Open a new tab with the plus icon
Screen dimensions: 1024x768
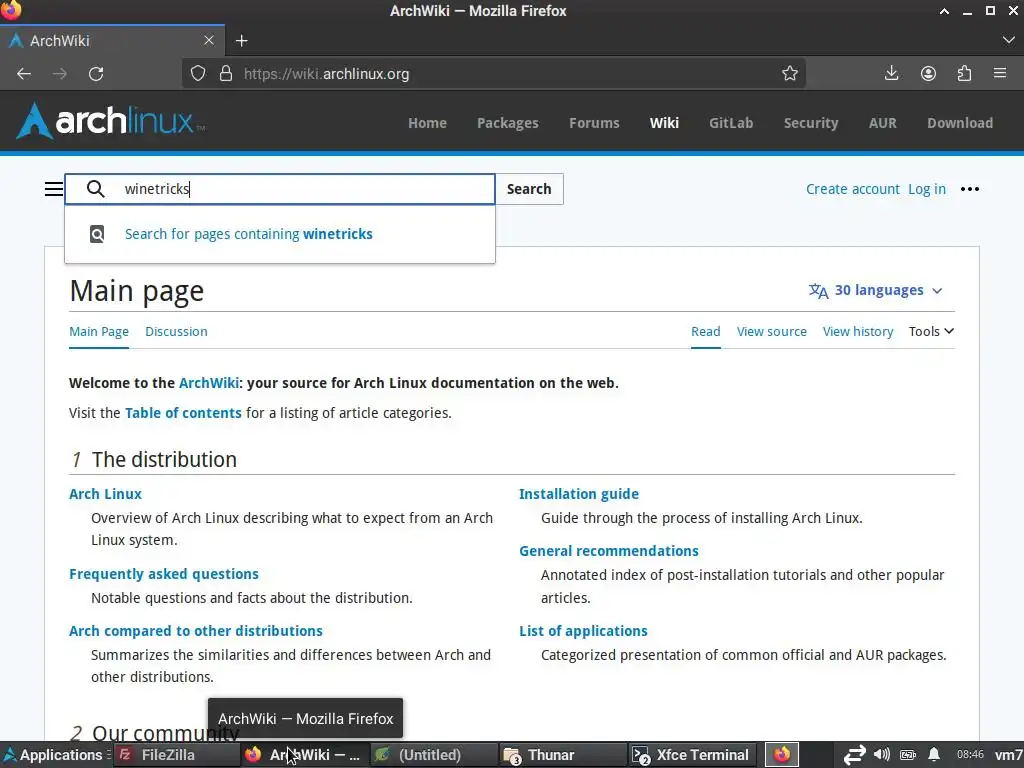point(242,40)
